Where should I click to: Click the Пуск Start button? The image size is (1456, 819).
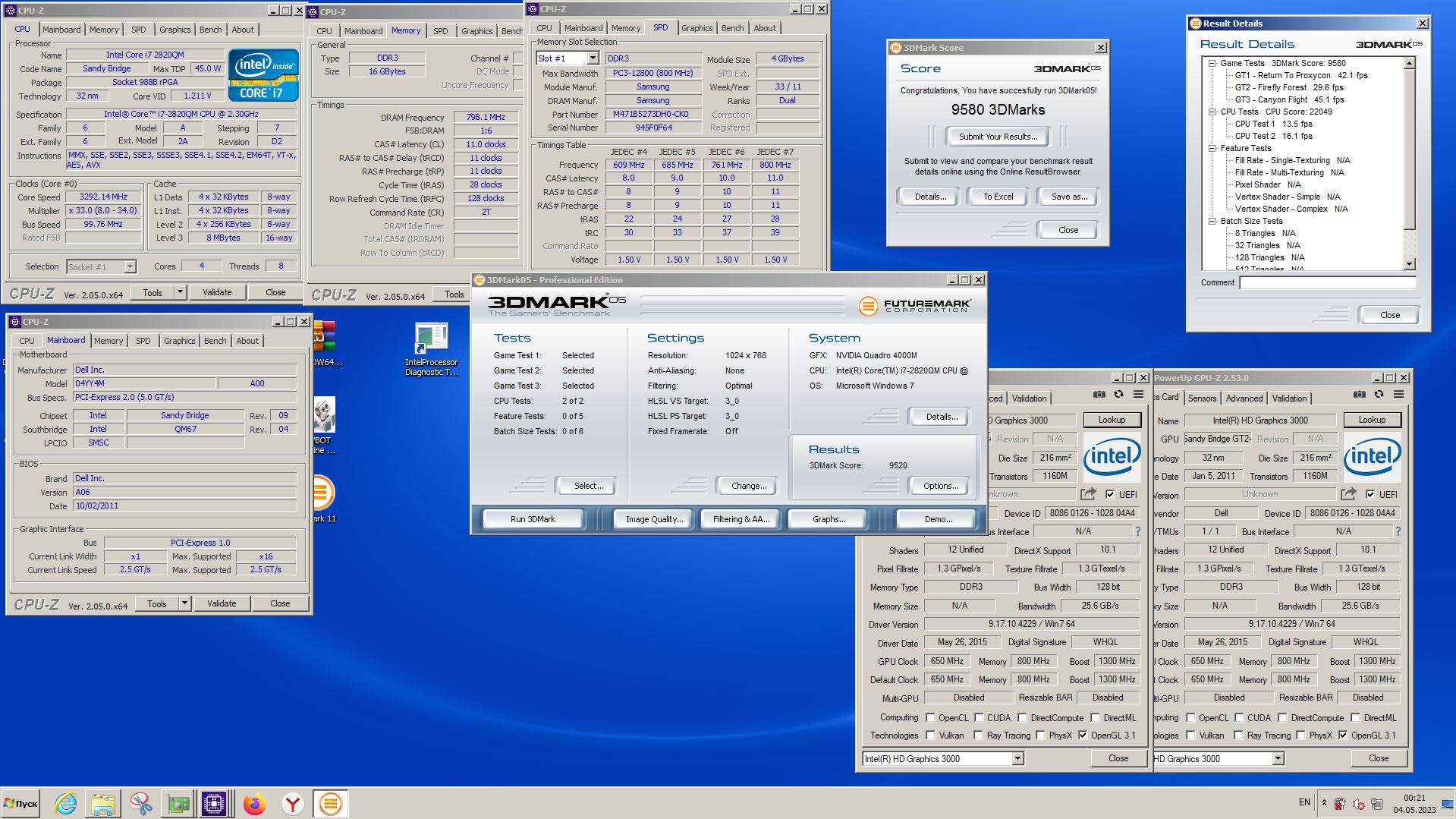(x=20, y=804)
